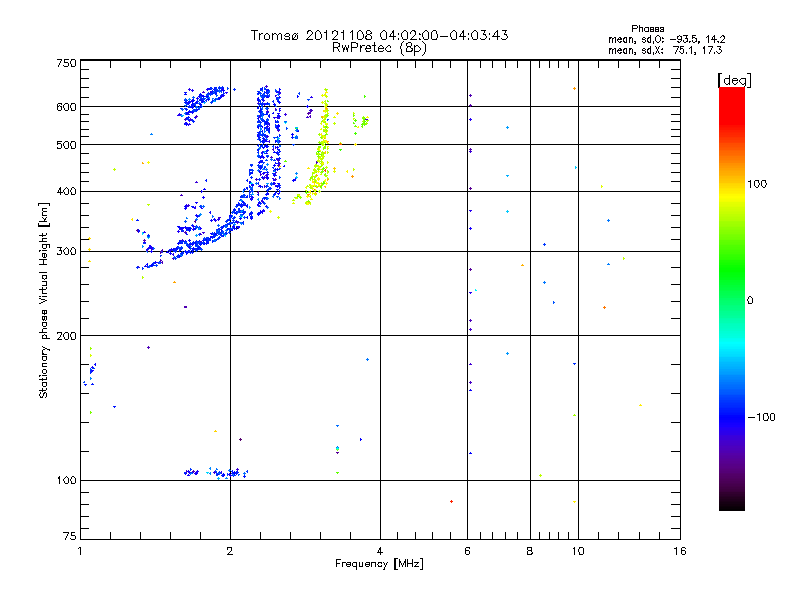Image resolution: width=800 pixels, height=600 pixels.
Task: Click the y-axis tick label '600'
Action: point(66,107)
